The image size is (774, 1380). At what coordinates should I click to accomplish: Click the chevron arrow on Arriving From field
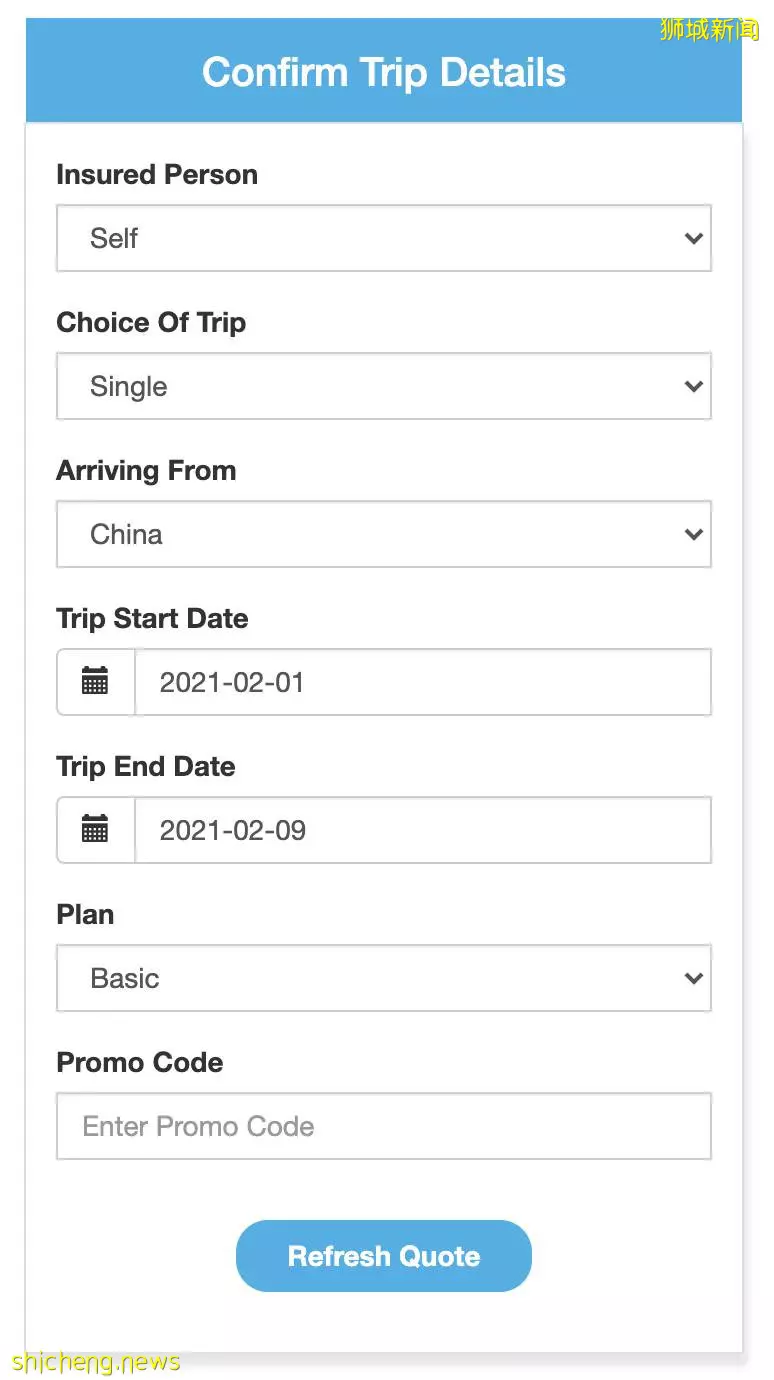tap(693, 535)
